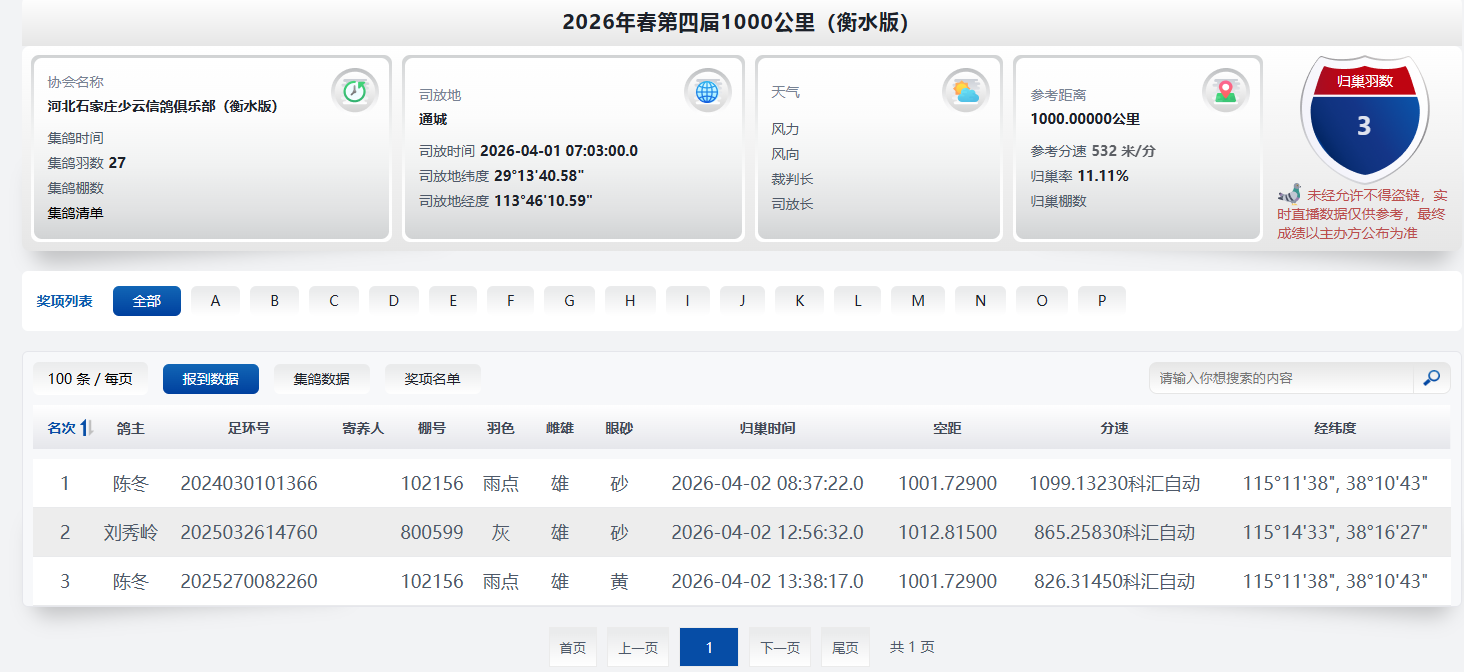Filter awards by category H
1464x672 pixels.
pos(630,301)
